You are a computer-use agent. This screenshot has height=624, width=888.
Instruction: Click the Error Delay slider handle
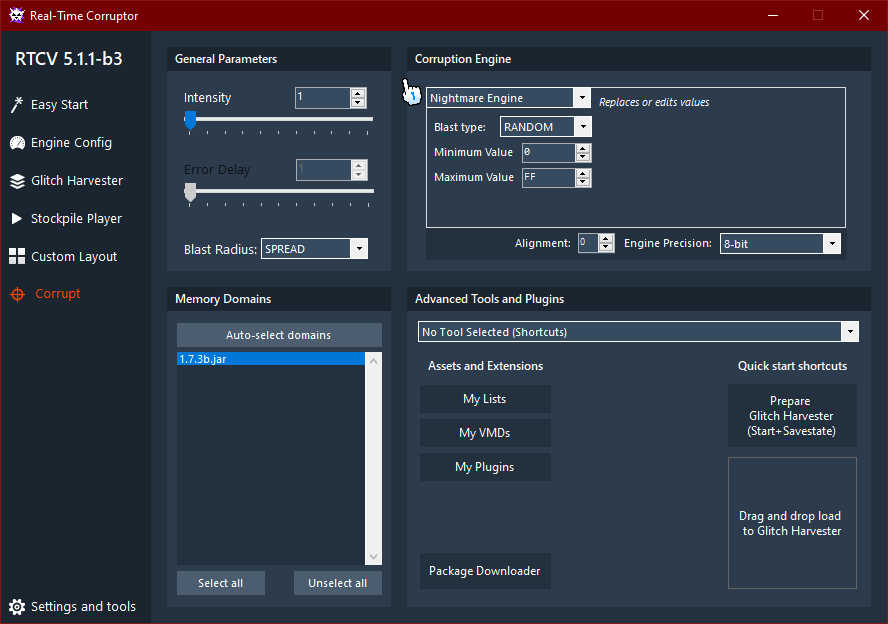point(190,193)
